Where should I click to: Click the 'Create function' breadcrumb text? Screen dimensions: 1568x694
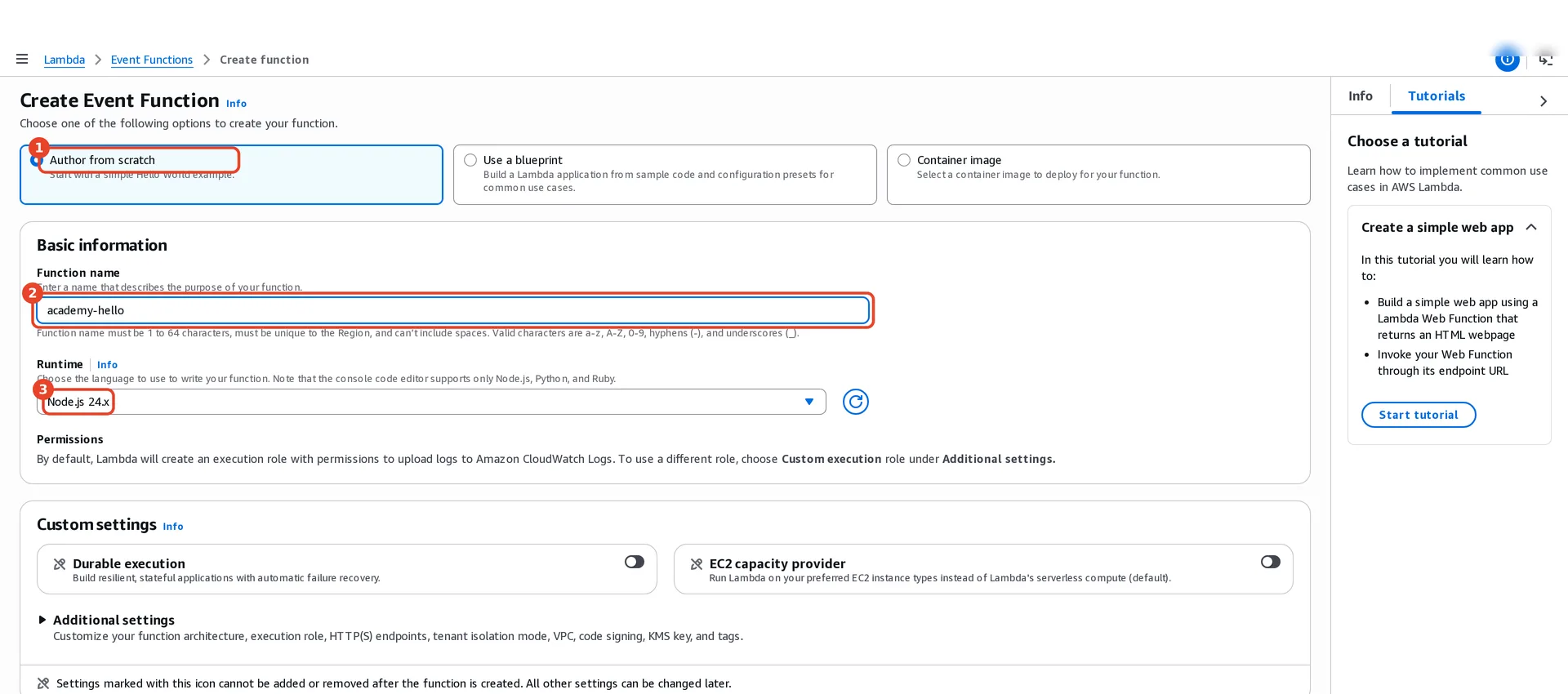(x=265, y=60)
